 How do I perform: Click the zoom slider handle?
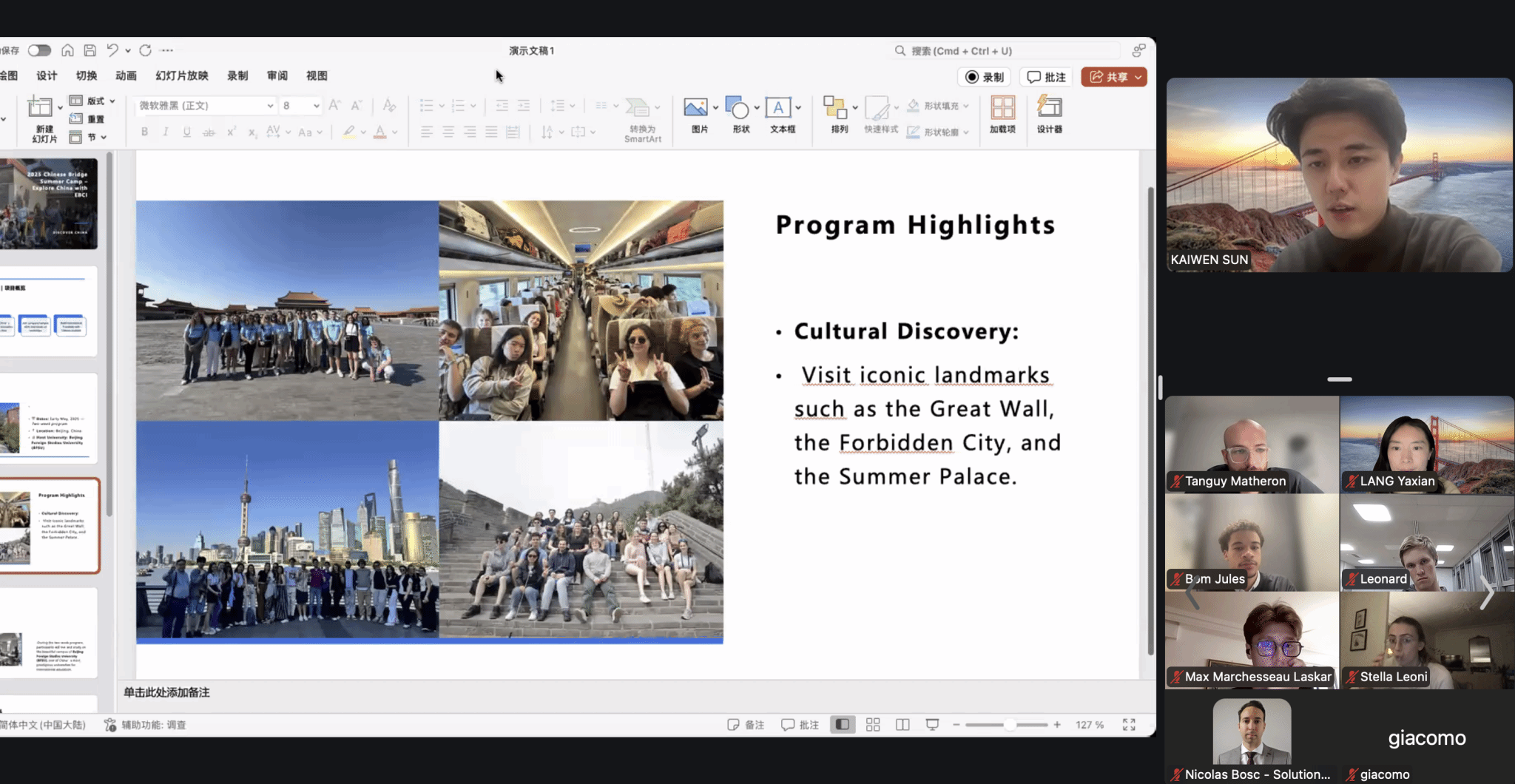coord(1009,725)
